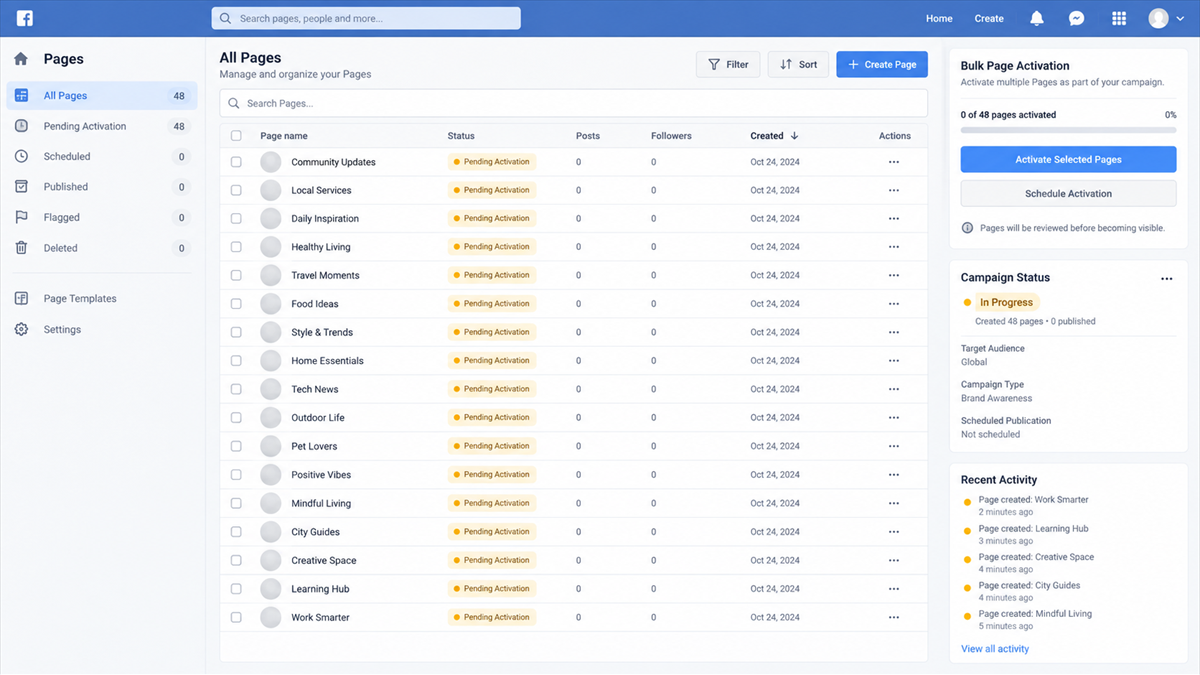Click the Followers column header
This screenshot has width=1200, height=675.
[671, 136]
